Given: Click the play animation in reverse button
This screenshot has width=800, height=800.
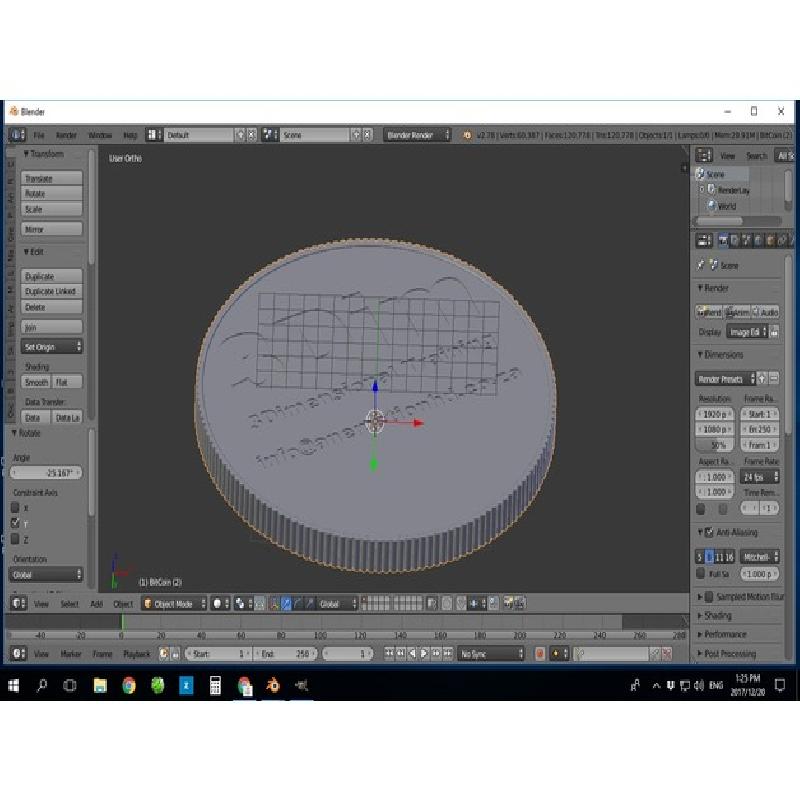Looking at the screenshot, I should point(412,654).
